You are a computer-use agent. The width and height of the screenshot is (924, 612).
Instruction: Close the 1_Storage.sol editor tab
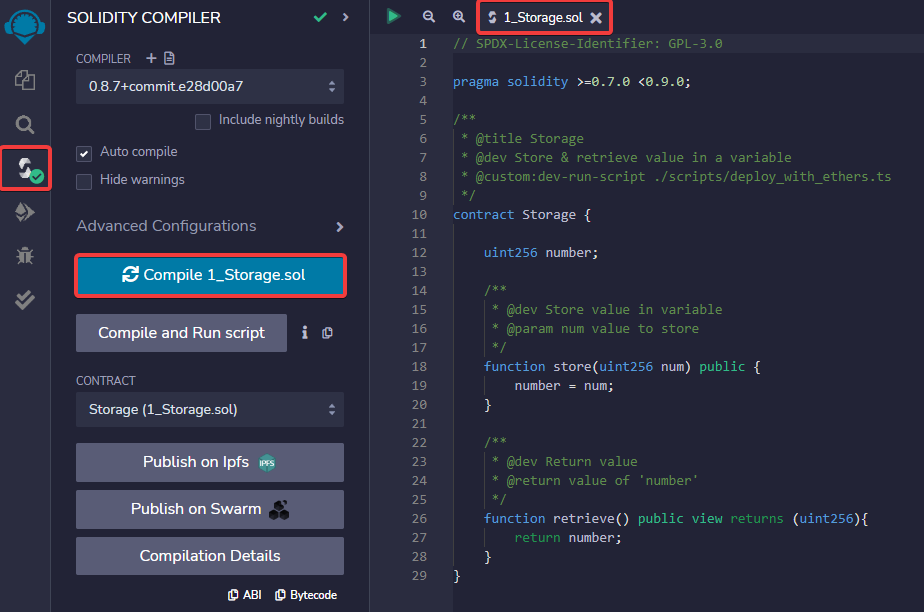(596, 18)
